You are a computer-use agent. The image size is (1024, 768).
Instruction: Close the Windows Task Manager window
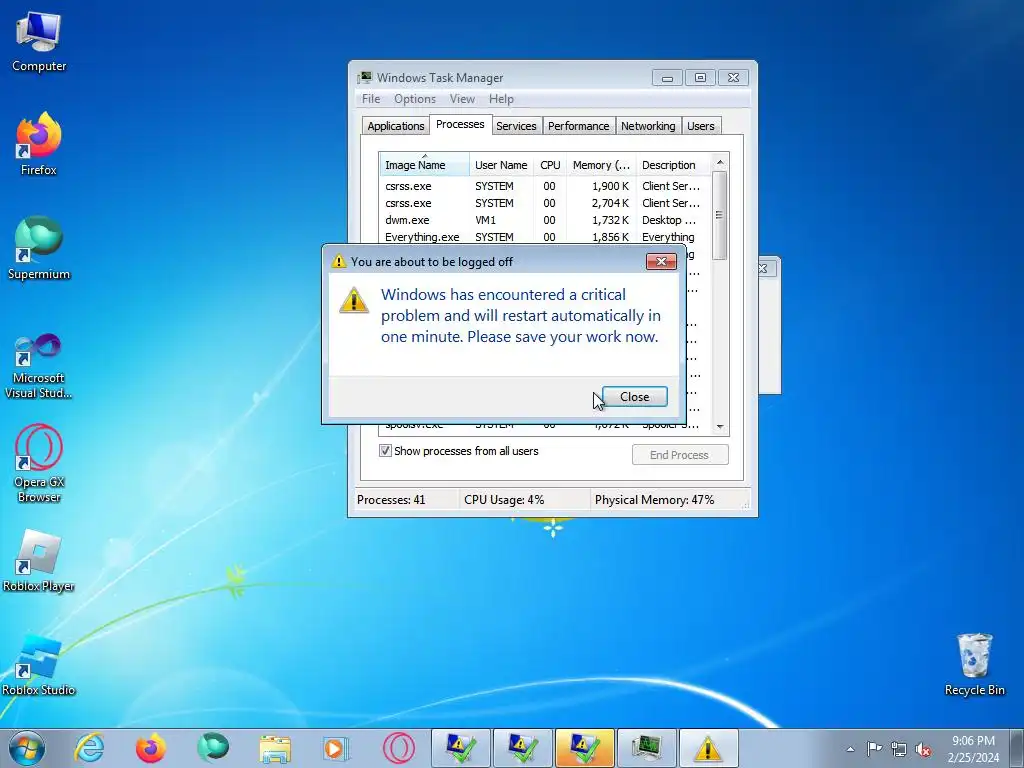coord(733,78)
